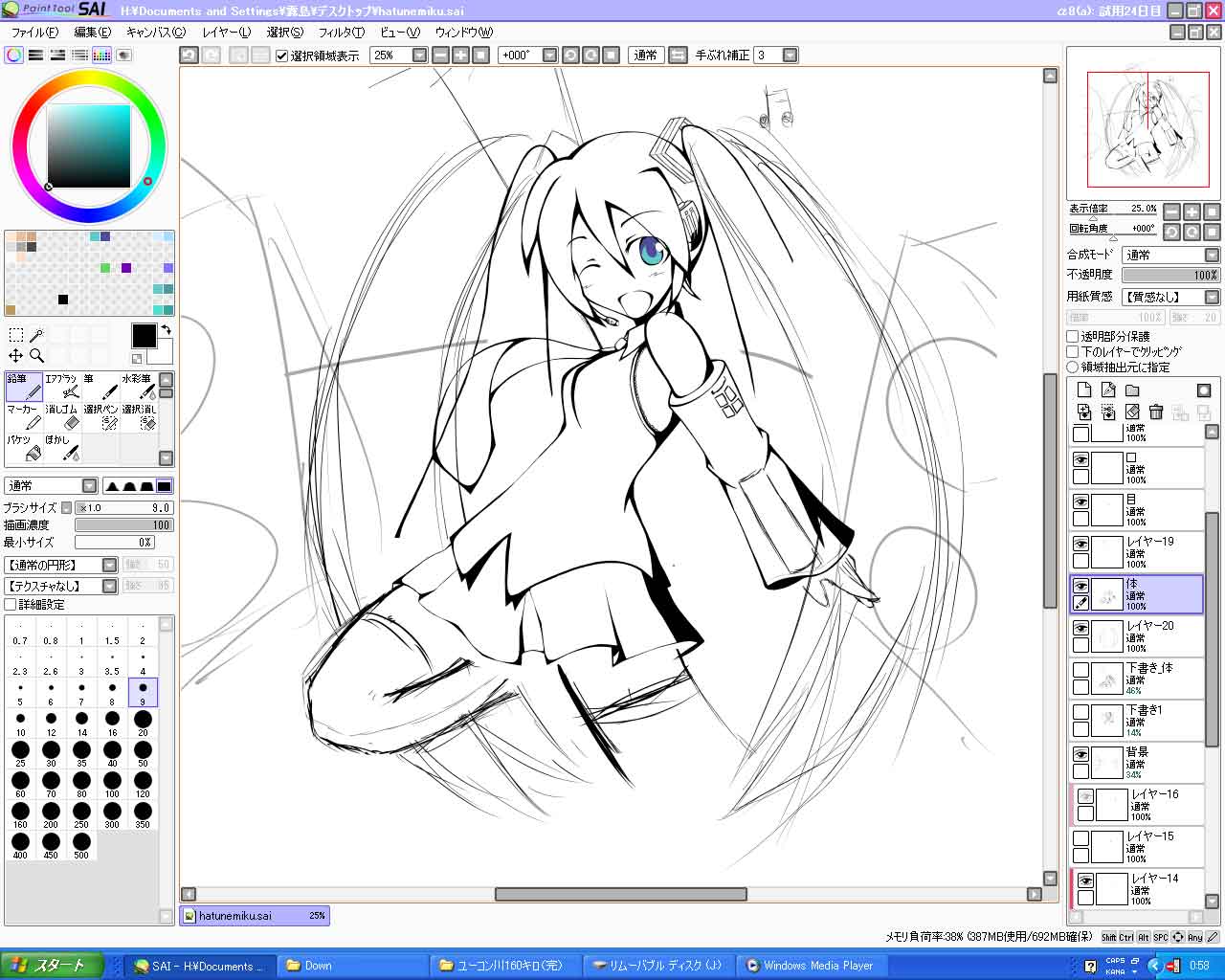The height and width of the screenshot is (980, 1225).
Task: Open the レイヤー menu
Action: (x=227, y=33)
